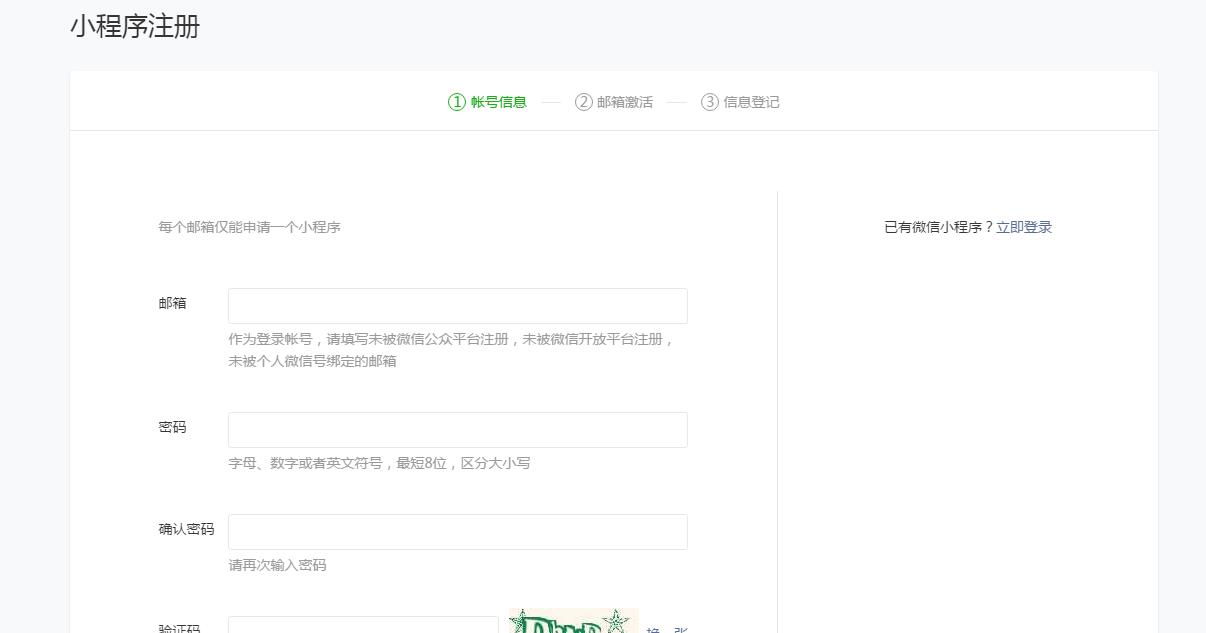Click the 密码 field label
The image size is (1206, 633).
[172, 427]
